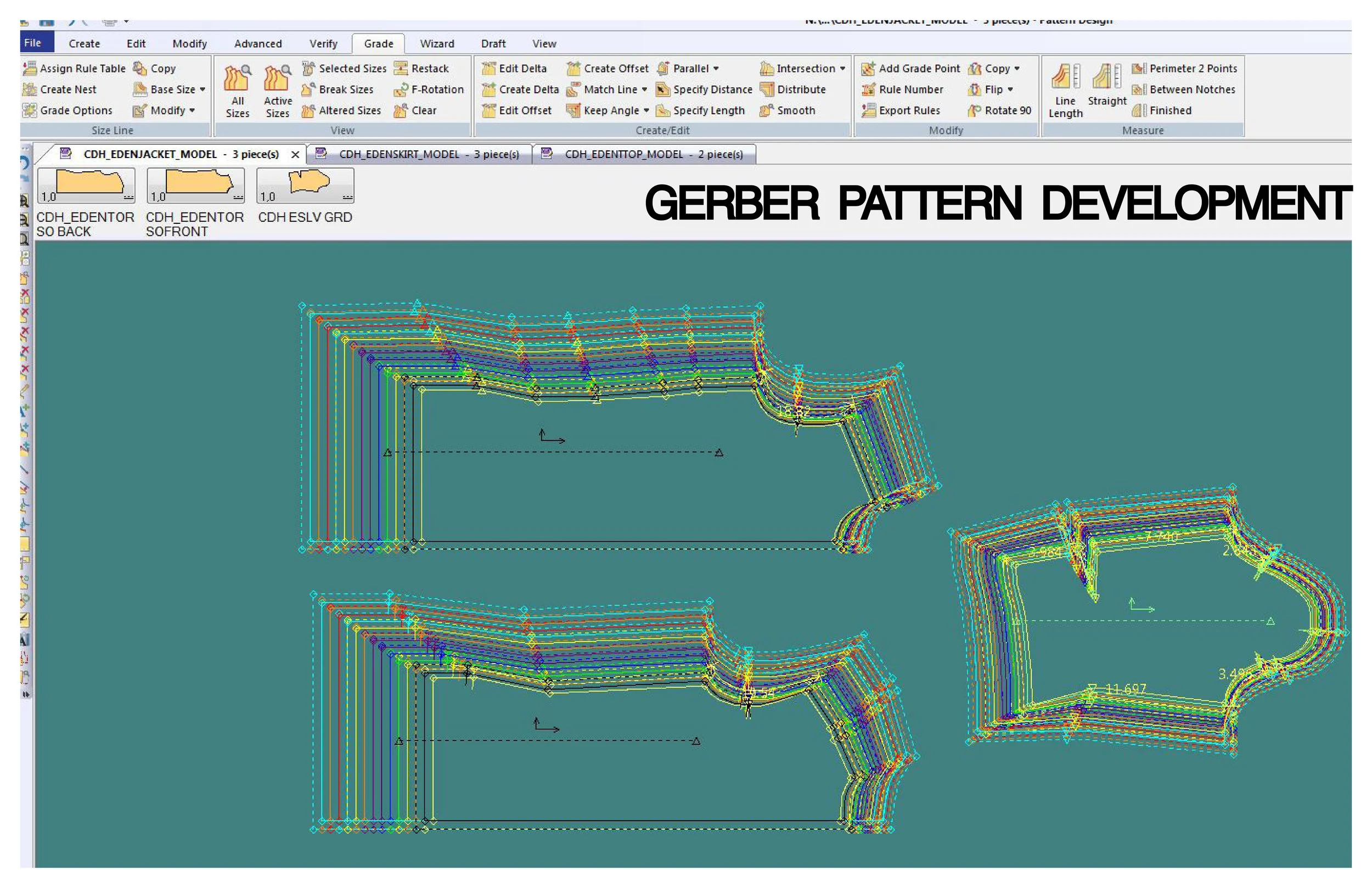Open the CDH_EDENSKIRT_MODEL document tab

tap(420, 155)
